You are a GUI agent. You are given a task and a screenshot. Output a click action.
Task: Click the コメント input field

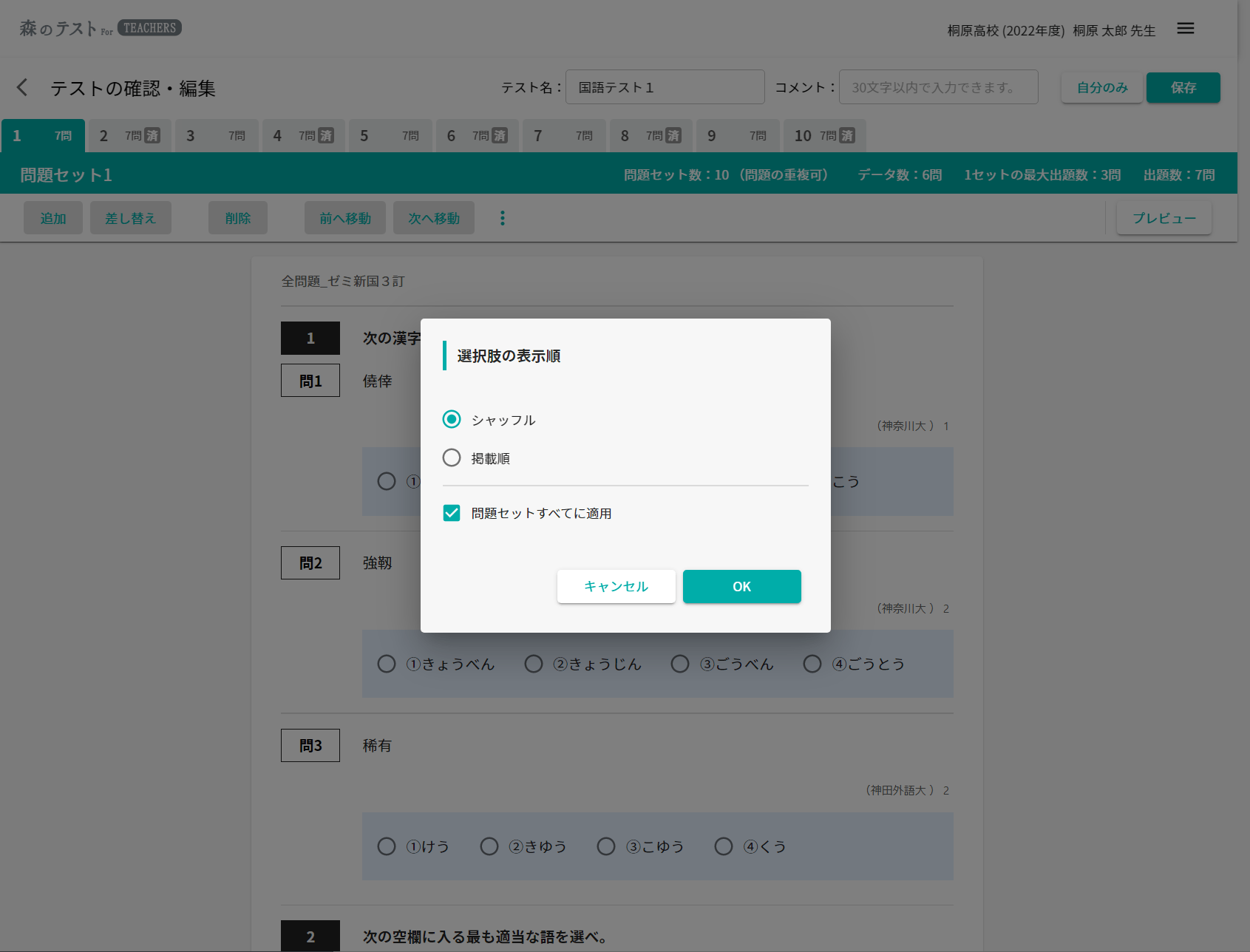[x=937, y=87]
